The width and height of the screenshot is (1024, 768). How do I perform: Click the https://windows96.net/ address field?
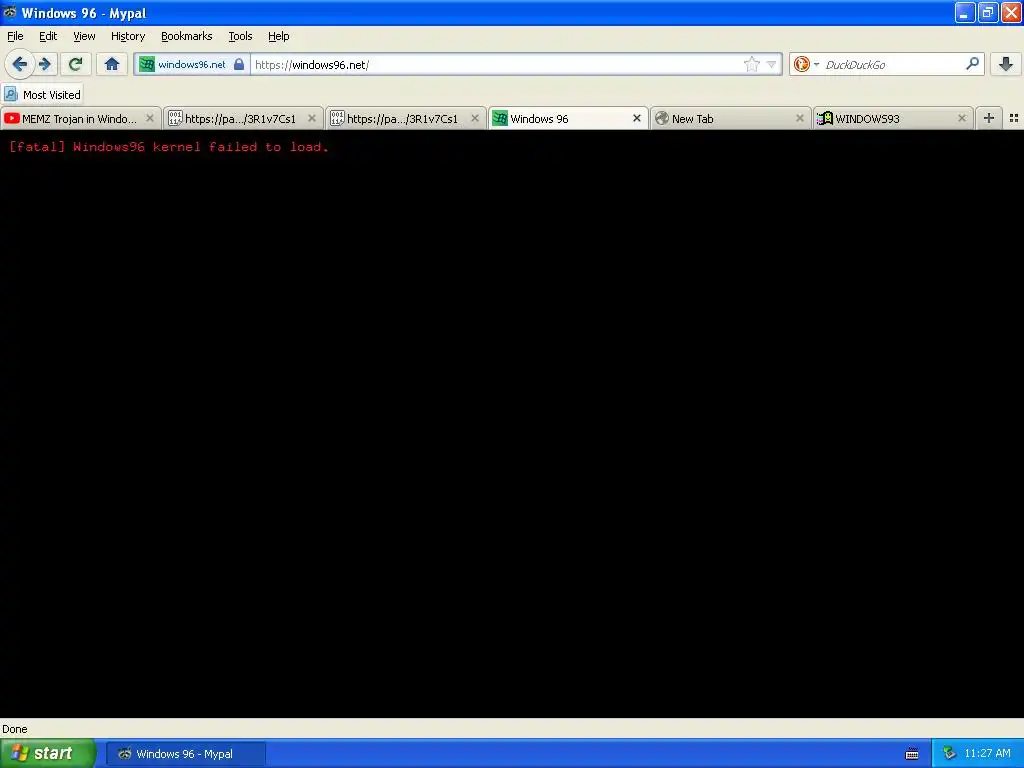pos(496,65)
